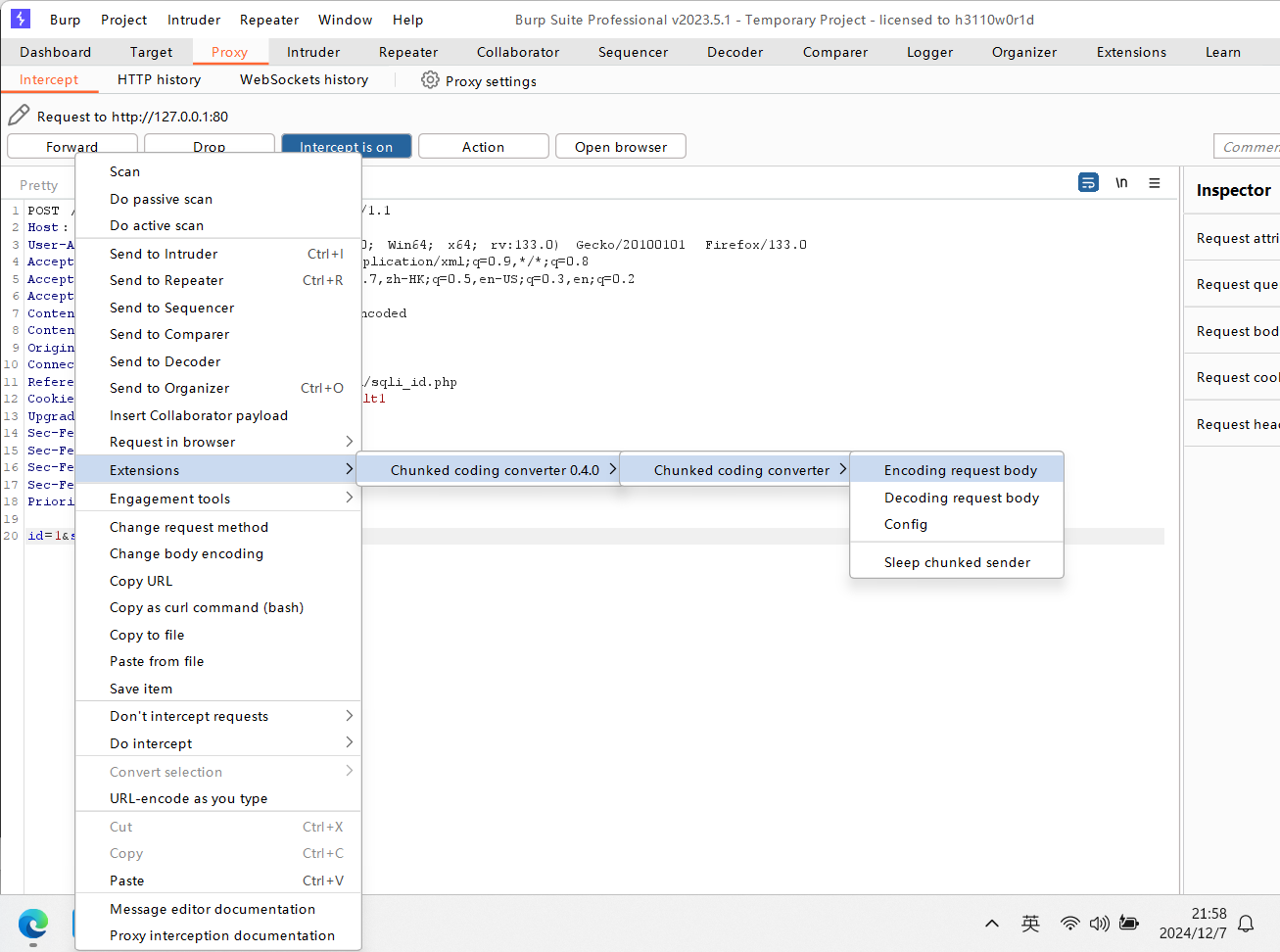Switch to the Sequencer tab
This screenshot has width=1280, height=952.
633,52
